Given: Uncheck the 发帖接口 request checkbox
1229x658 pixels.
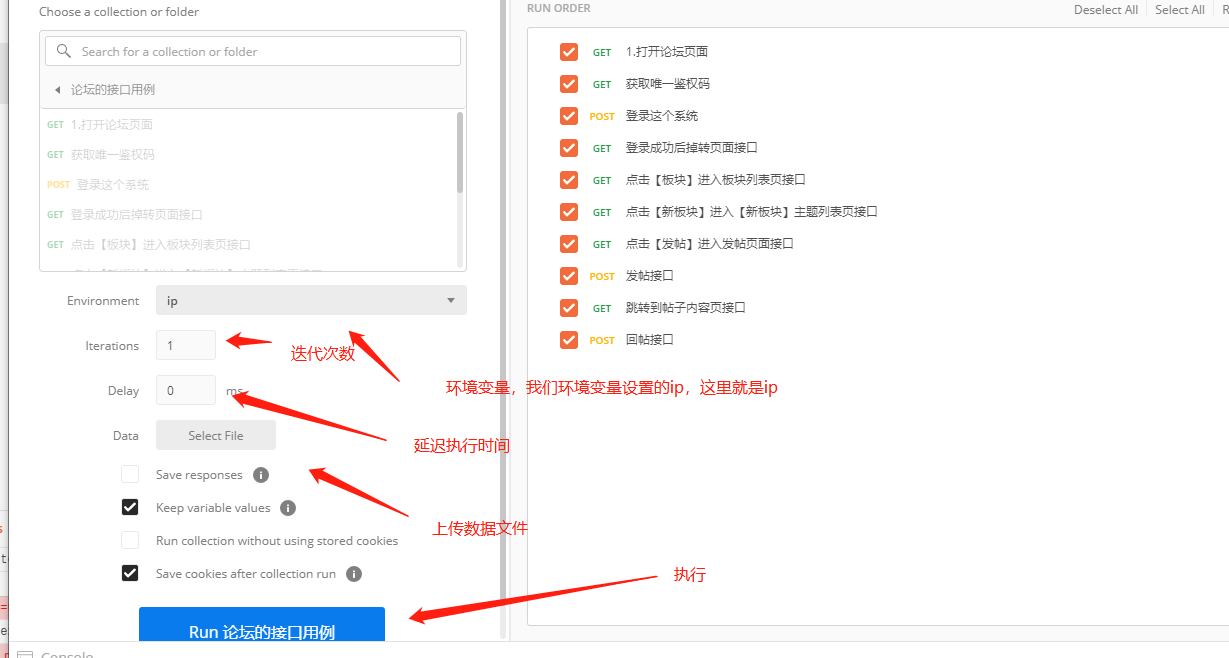Looking at the screenshot, I should tap(569, 276).
